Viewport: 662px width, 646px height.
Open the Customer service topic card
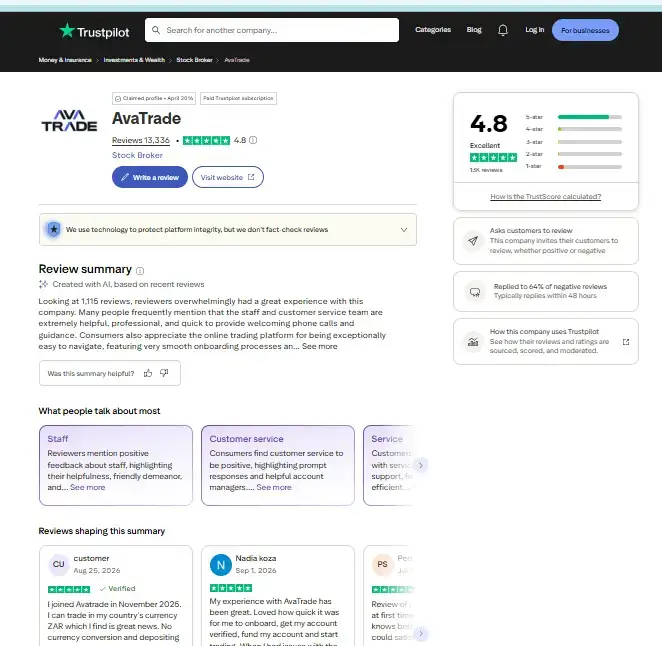pyautogui.click(x=278, y=465)
